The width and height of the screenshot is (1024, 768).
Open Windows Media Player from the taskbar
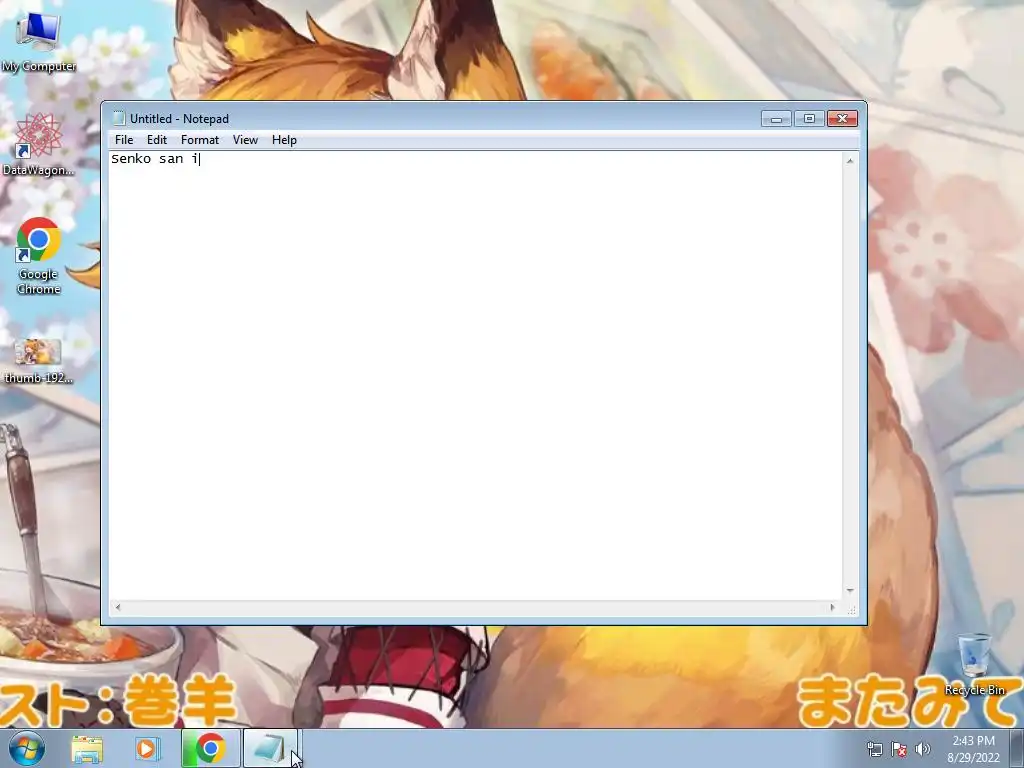point(148,749)
